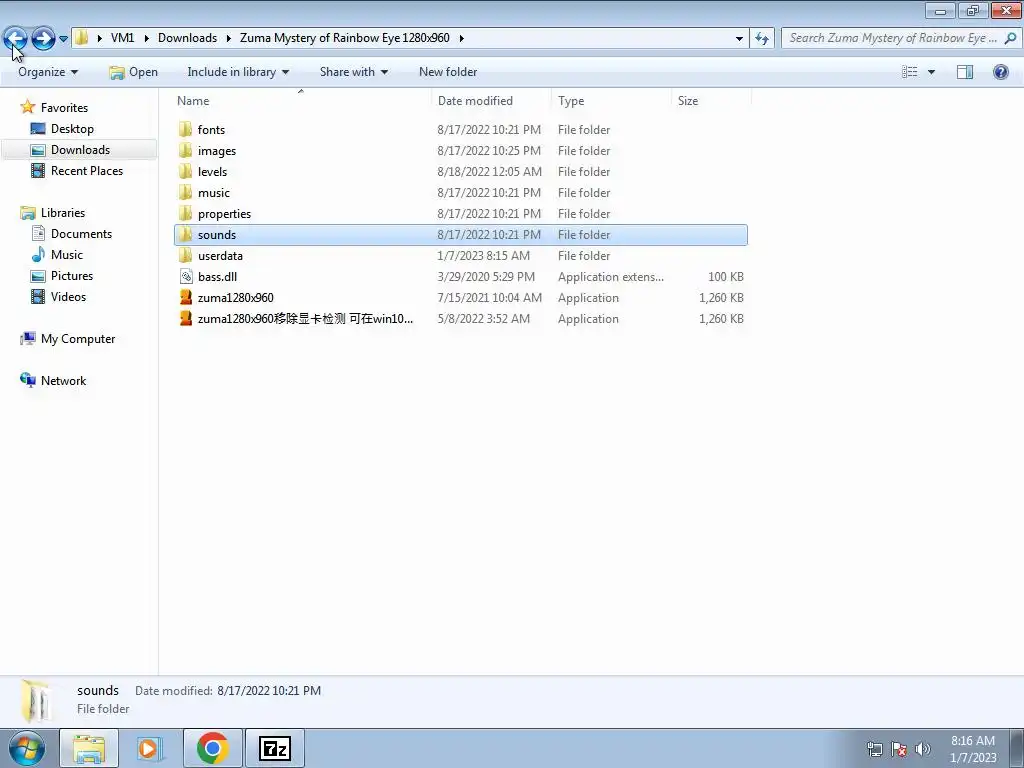Expand arrow after Zuma Mystery breadcrumb
The width and height of the screenshot is (1024, 768).
[462, 38]
